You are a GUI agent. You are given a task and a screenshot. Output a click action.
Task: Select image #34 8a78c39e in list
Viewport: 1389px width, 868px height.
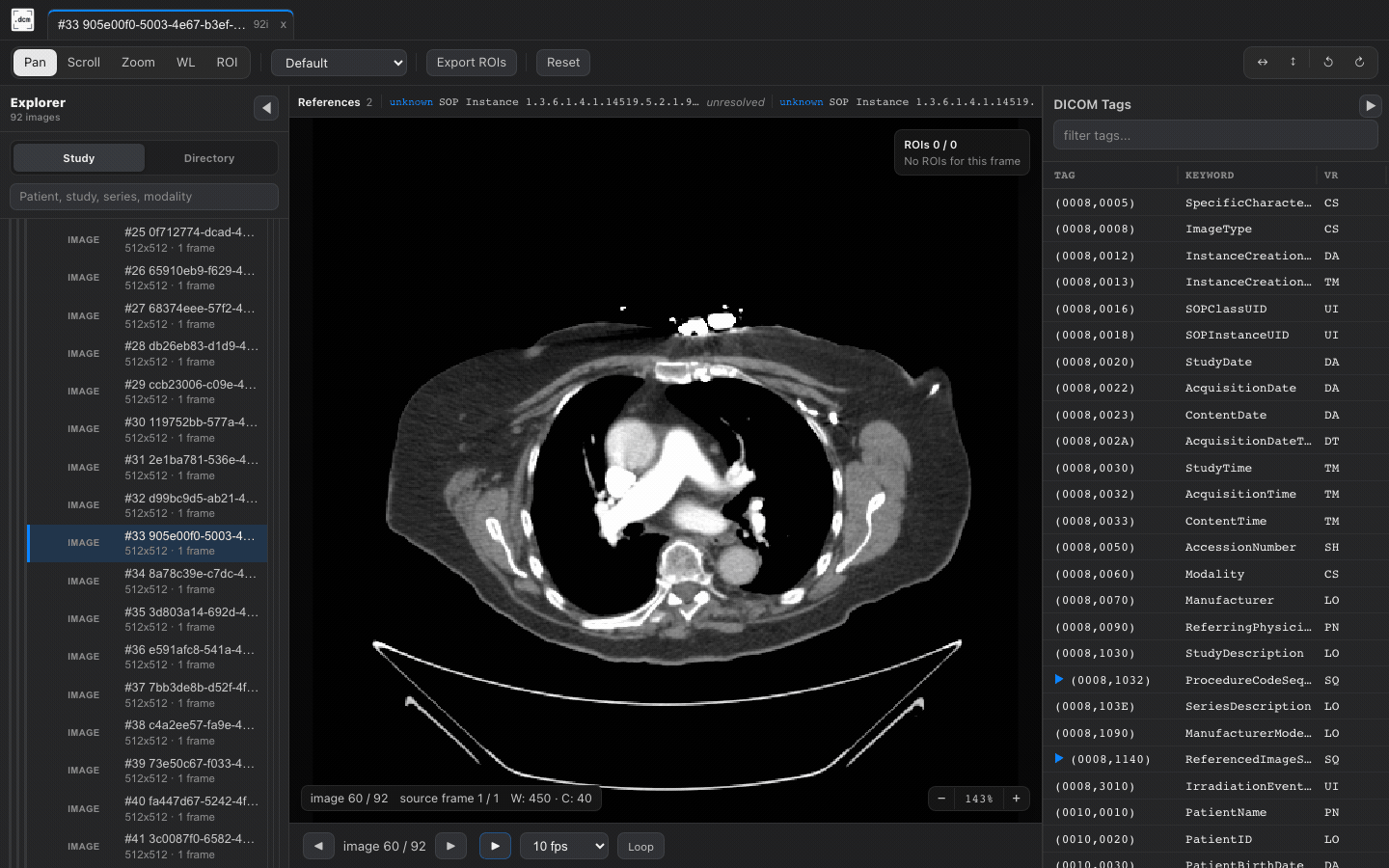[x=147, y=581]
